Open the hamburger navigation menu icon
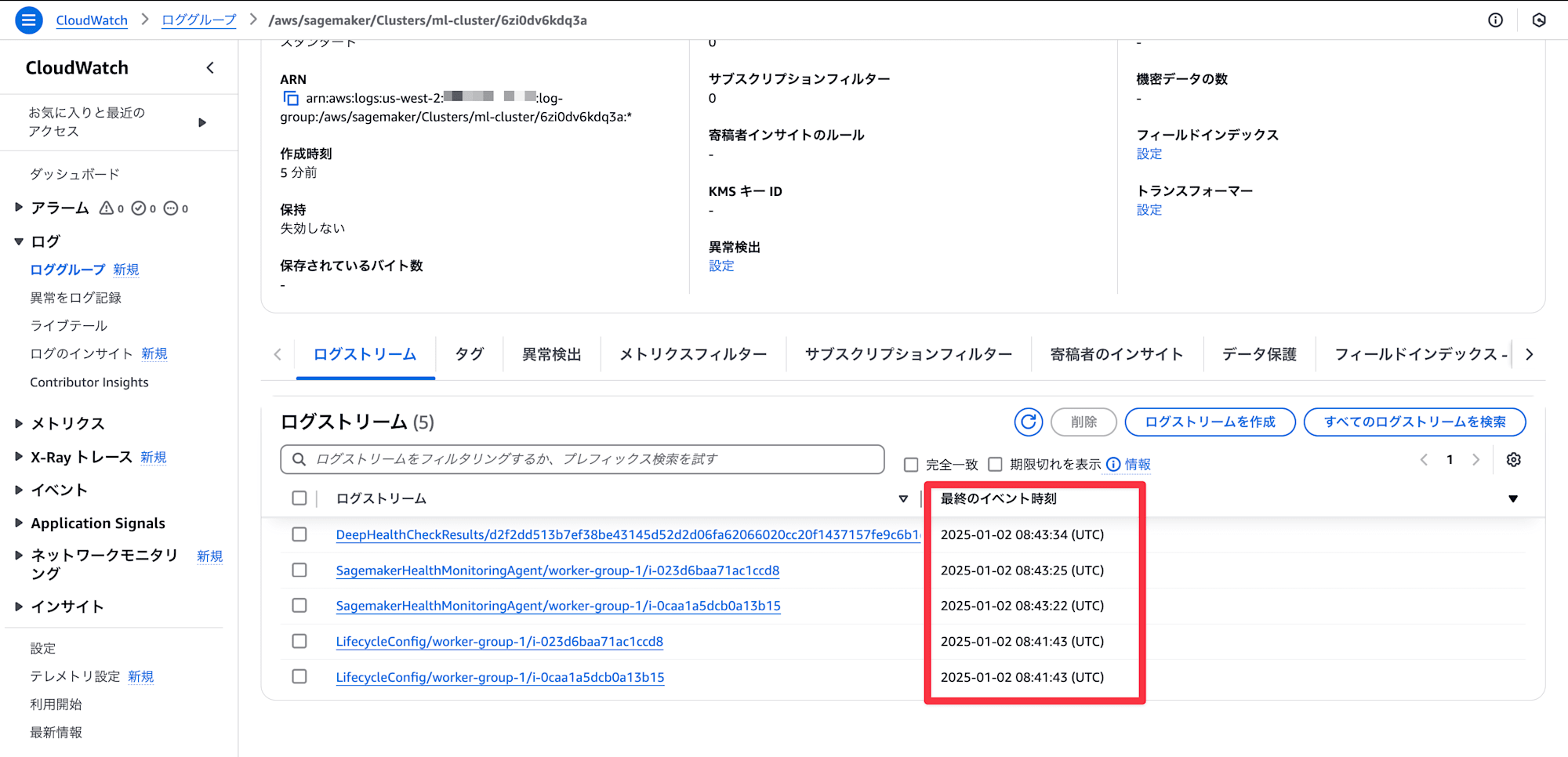 click(x=28, y=20)
